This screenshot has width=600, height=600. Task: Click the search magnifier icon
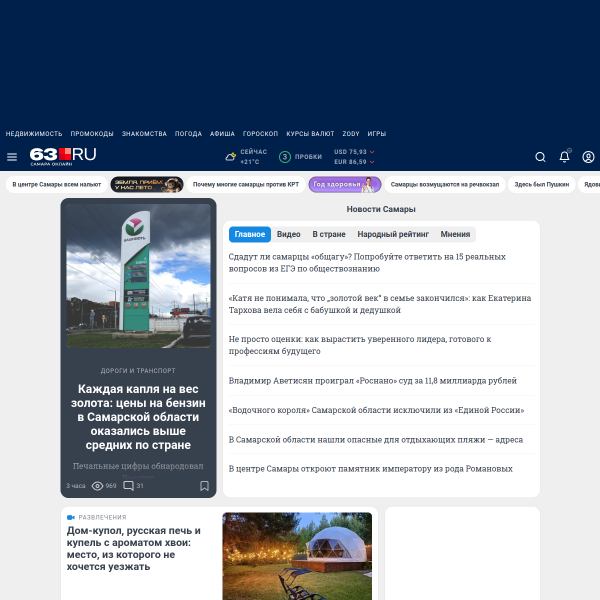point(540,157)
